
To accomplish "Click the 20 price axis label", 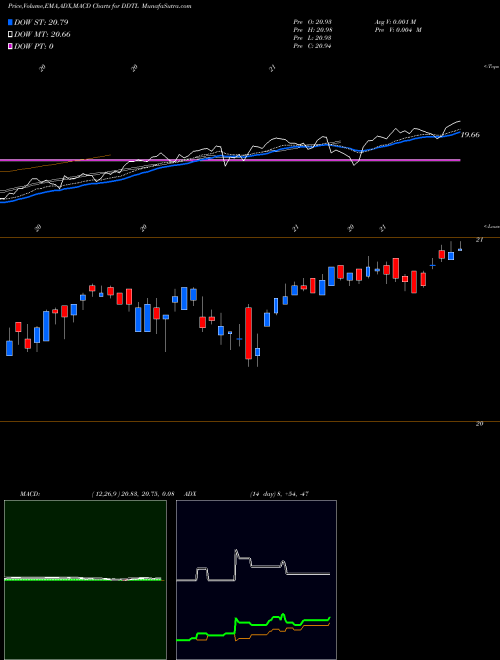I will coord(479,424).
